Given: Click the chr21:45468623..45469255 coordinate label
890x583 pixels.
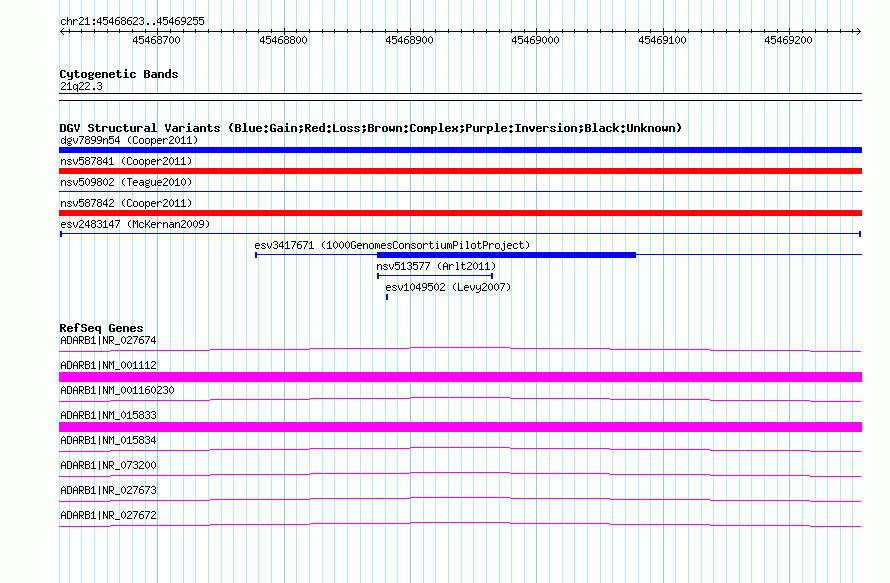Looking at the screenshot, I should click(x=132, y=22).
